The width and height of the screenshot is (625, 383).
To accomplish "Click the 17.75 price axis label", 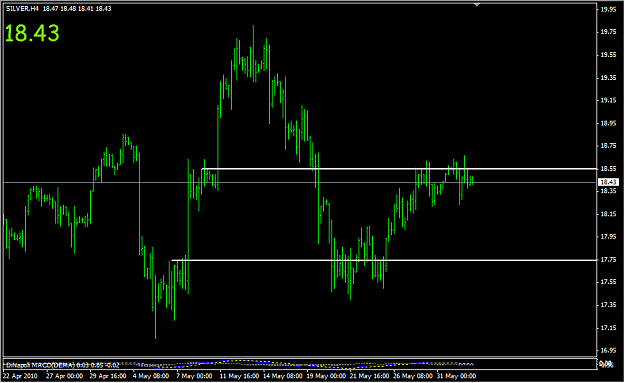I will [608, 260].
